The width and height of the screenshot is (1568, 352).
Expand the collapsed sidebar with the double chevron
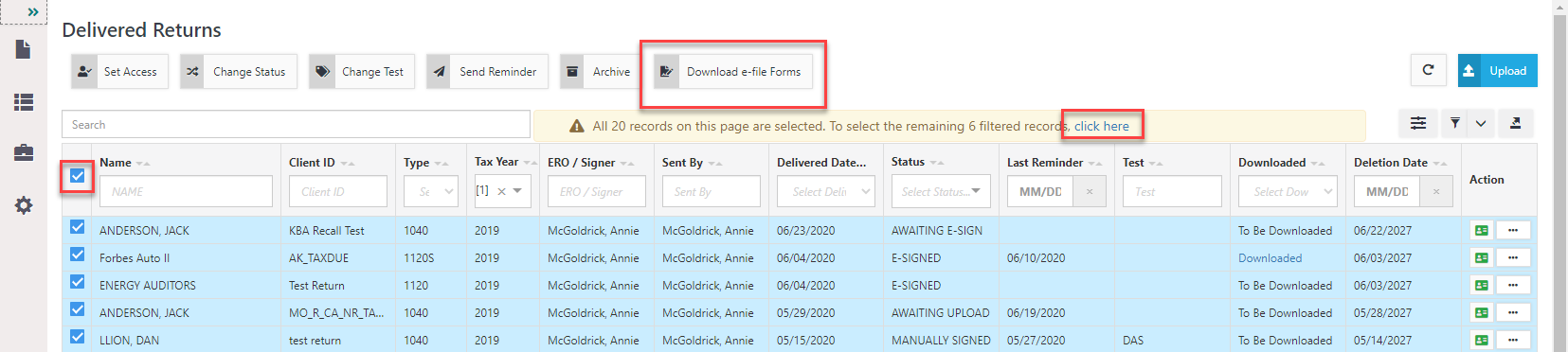[x=33, y=11]
